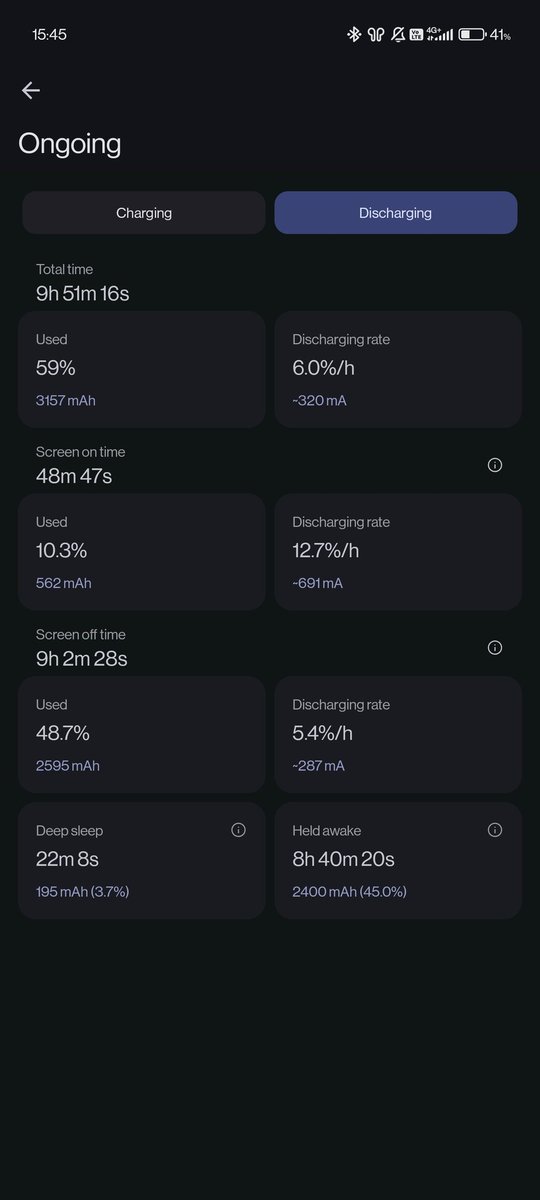Open info icon for Screen on time

click(494, 465)
